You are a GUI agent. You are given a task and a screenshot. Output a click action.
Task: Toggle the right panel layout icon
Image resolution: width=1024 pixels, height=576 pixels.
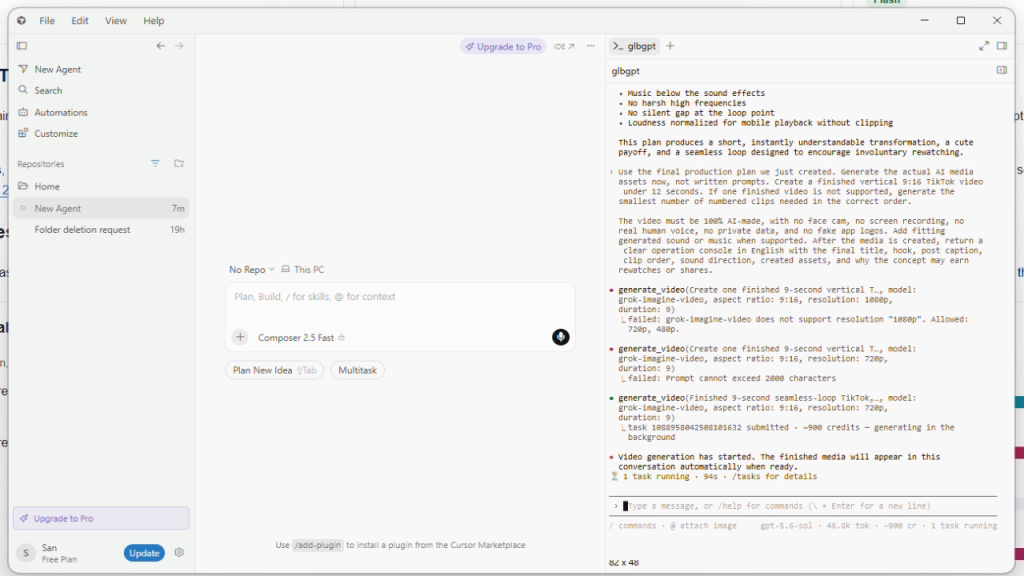point(1002,46)
